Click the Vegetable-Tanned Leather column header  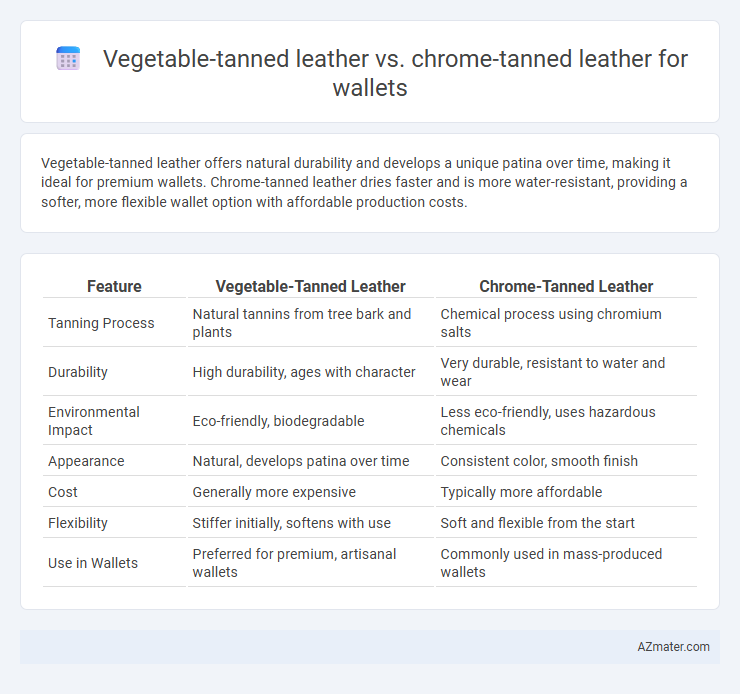tap(311, 286)
